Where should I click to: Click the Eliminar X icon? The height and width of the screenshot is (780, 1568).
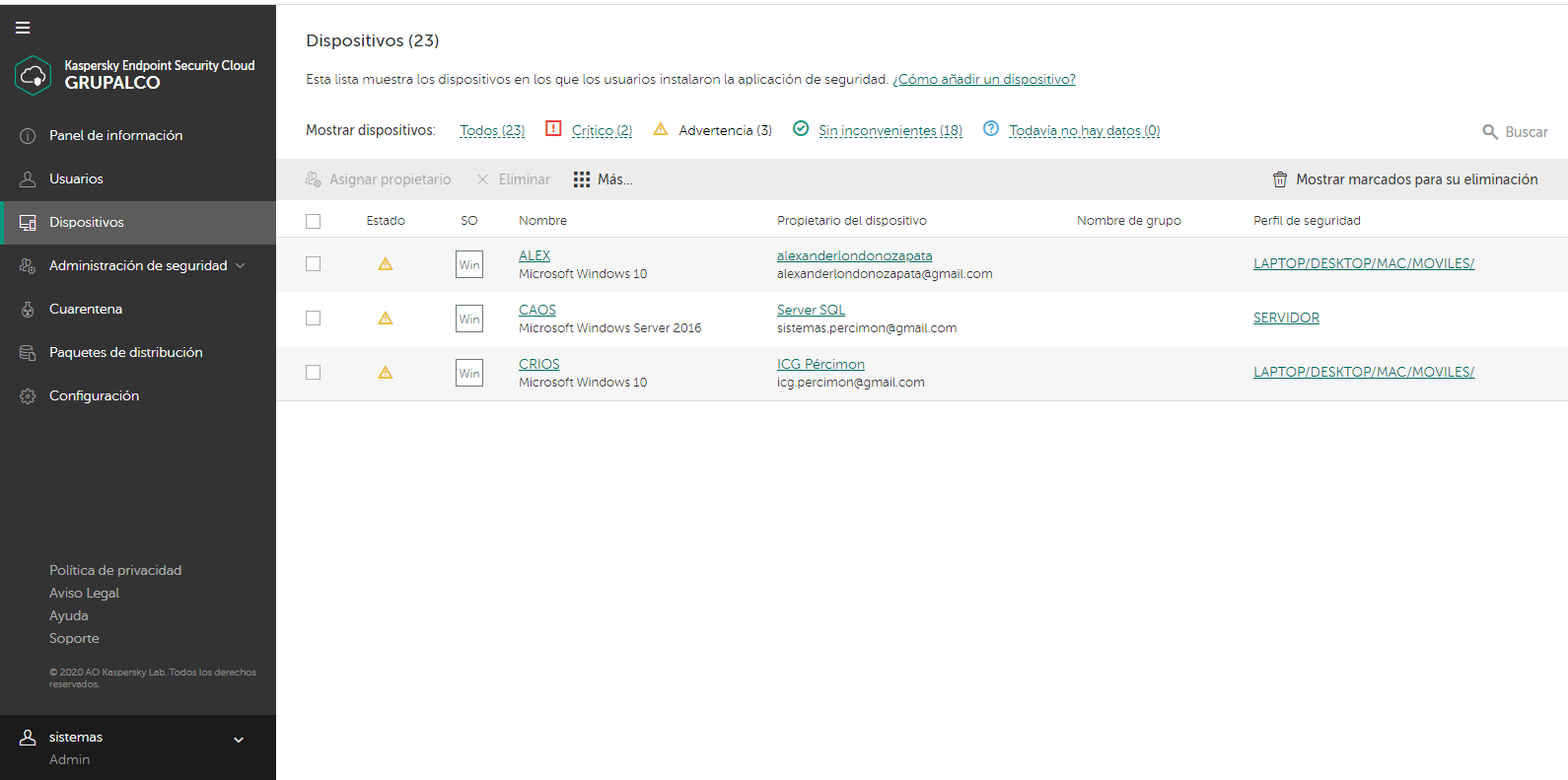pyautogui.click(x=482, y=179)
